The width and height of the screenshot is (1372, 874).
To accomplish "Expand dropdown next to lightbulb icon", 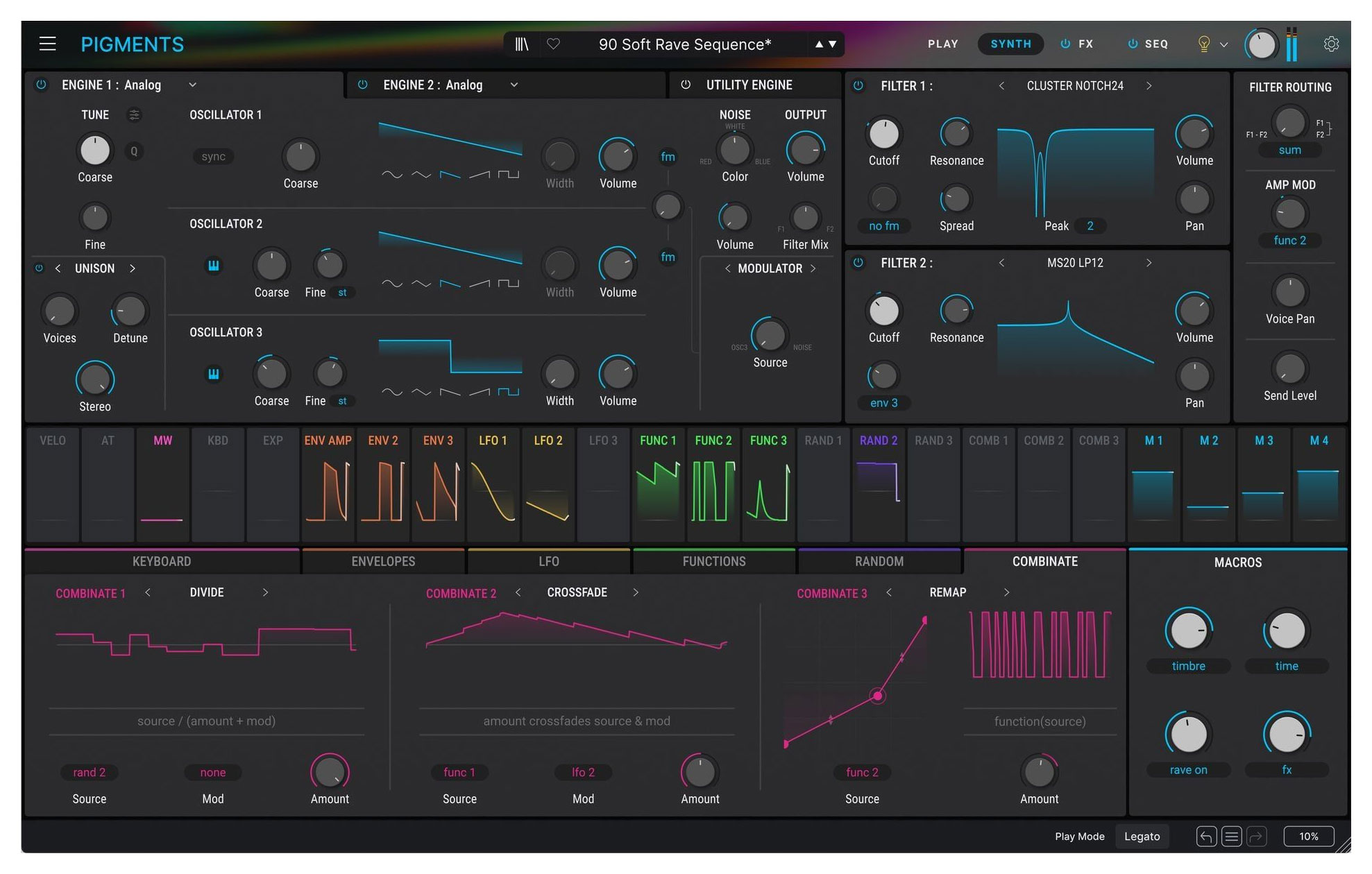I will 1223,44.
